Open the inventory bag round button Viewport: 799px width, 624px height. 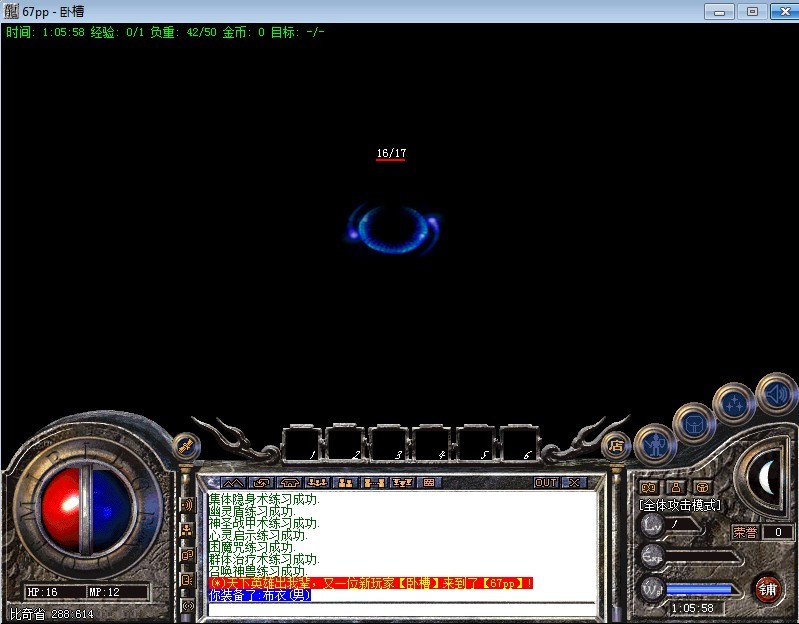[694, 422]
